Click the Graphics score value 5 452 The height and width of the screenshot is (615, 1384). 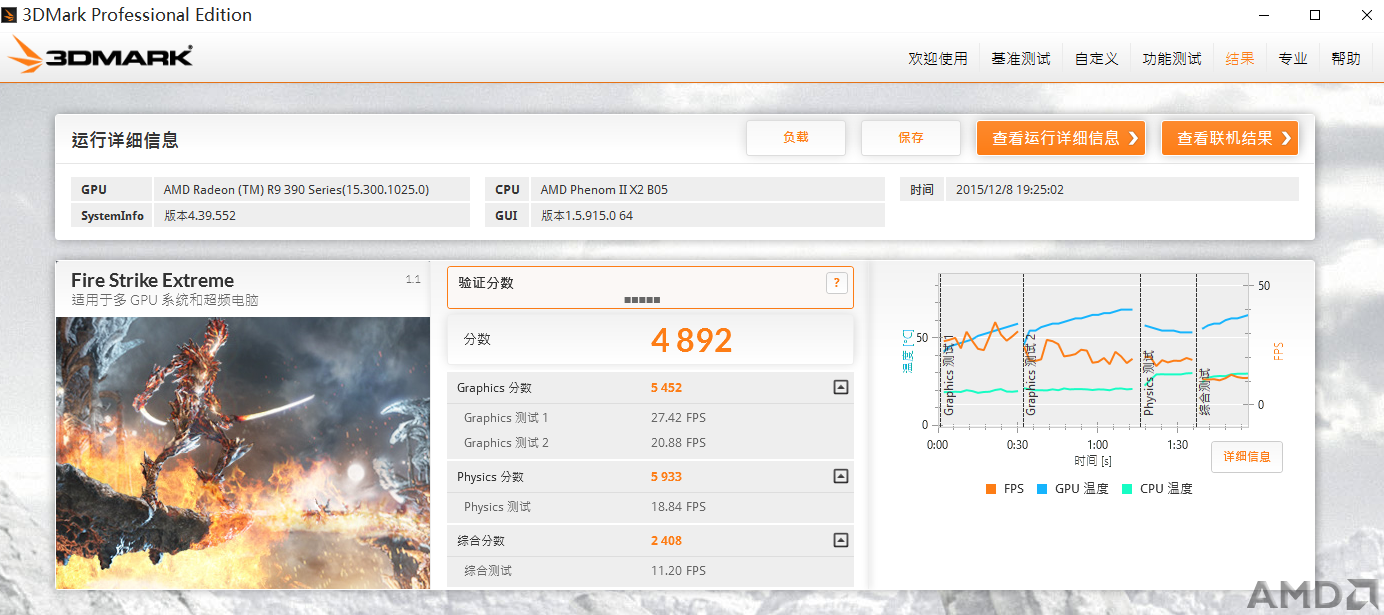point(666,388)
